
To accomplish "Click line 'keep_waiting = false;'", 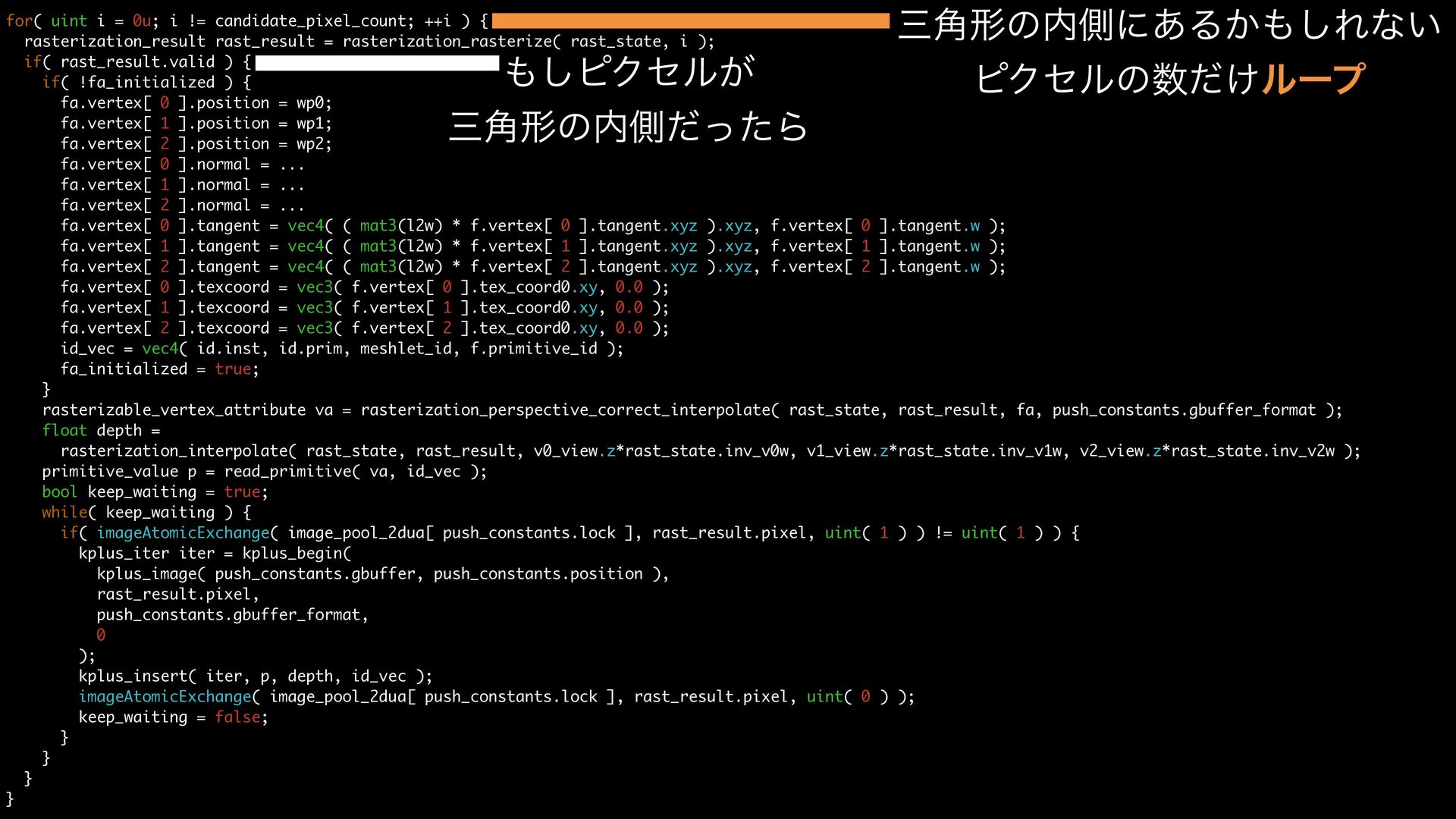I will pos(174,717).
